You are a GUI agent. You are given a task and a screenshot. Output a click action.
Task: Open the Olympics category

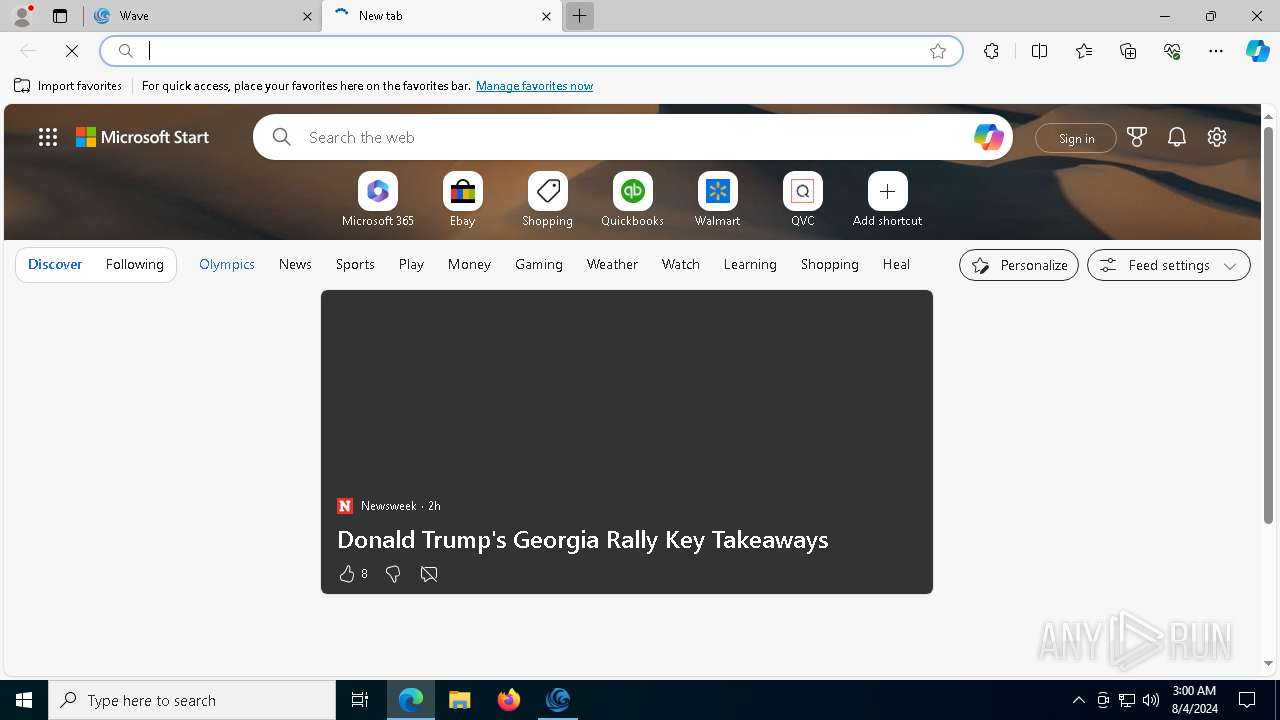tap(227, 265)
